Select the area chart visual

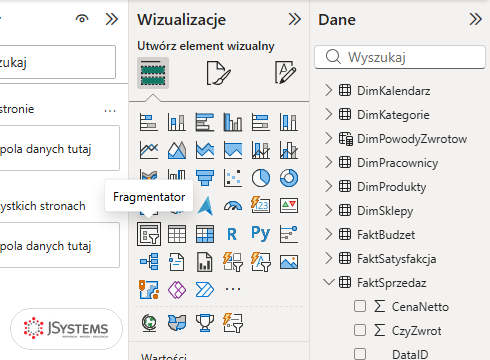click(177, 150)
